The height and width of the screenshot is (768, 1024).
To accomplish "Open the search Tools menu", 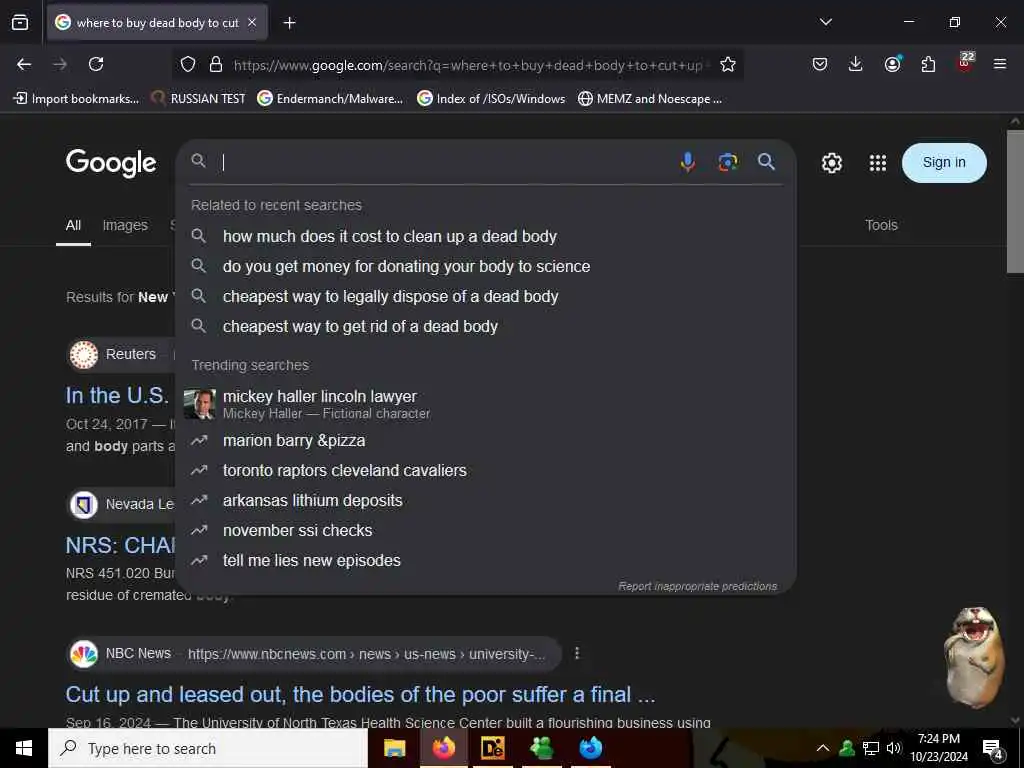I will (x=881, y=225).
